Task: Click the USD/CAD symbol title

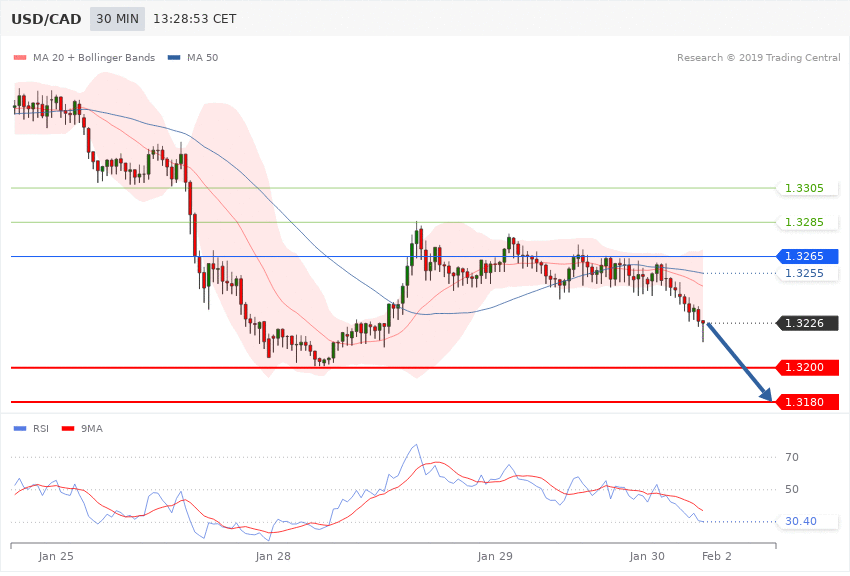Action: [46, 19]
